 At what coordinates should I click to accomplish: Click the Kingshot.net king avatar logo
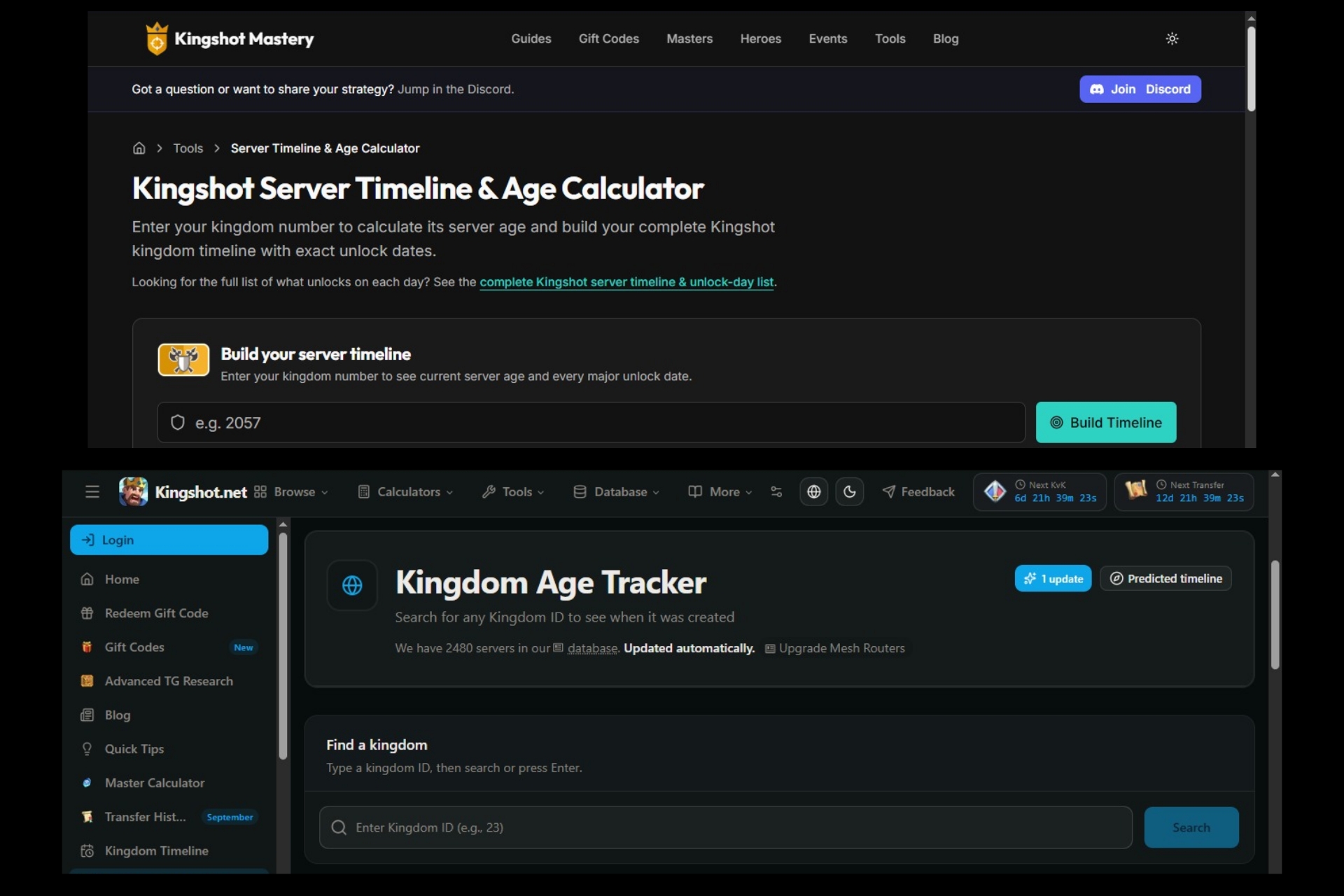(133, 491)
